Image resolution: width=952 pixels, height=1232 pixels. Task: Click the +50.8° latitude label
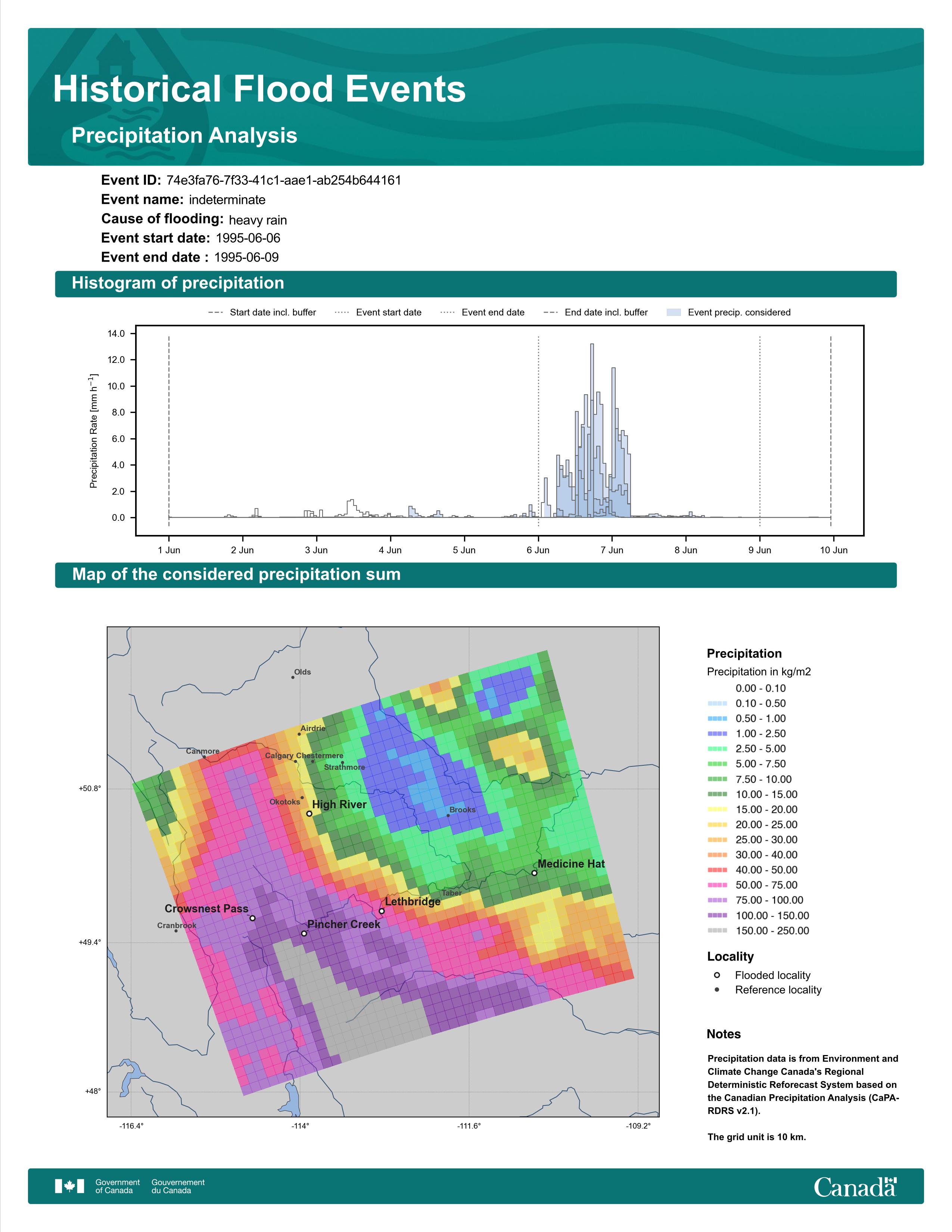click(x=90, y=788)
